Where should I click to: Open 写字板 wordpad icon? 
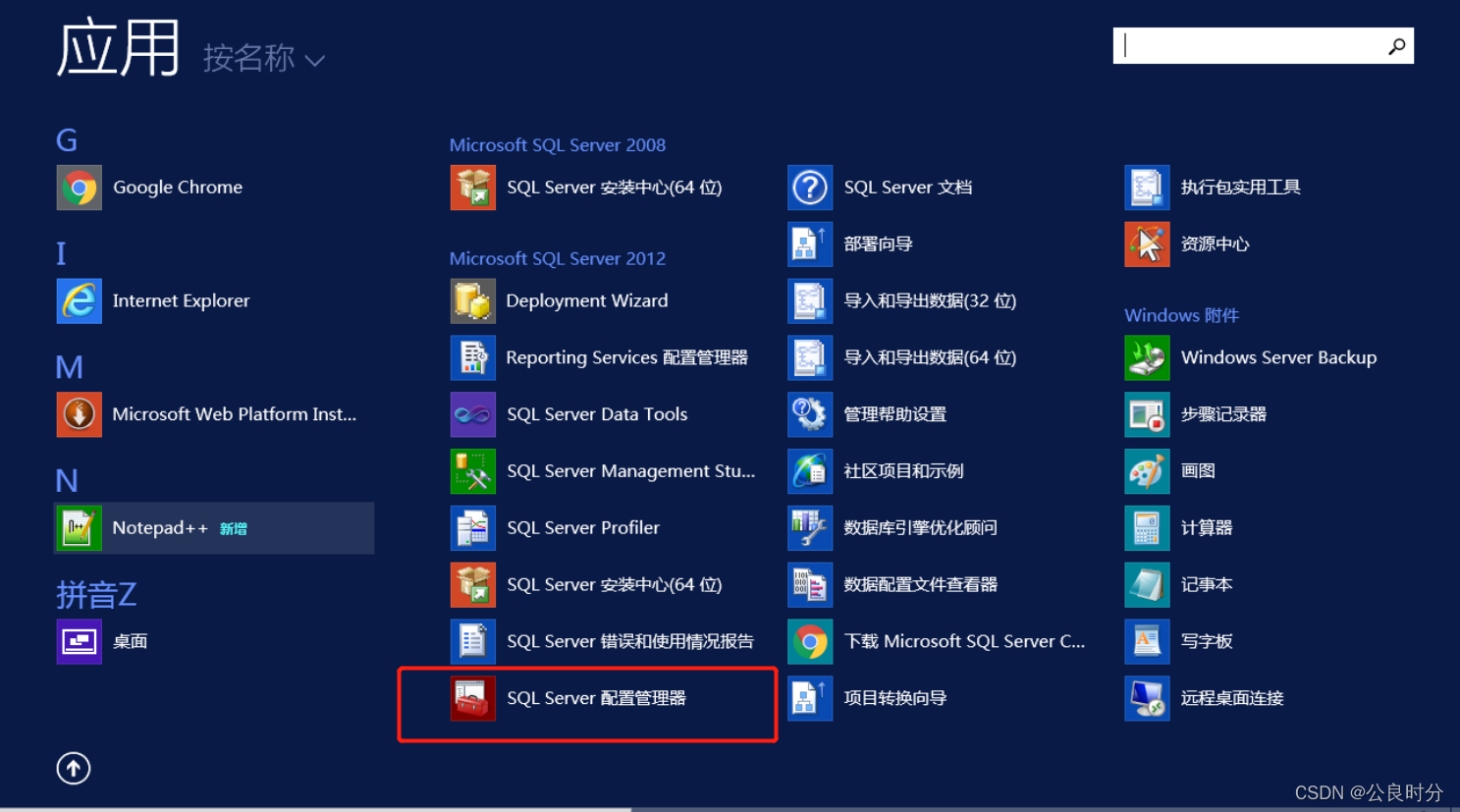tap(1147, 642)
